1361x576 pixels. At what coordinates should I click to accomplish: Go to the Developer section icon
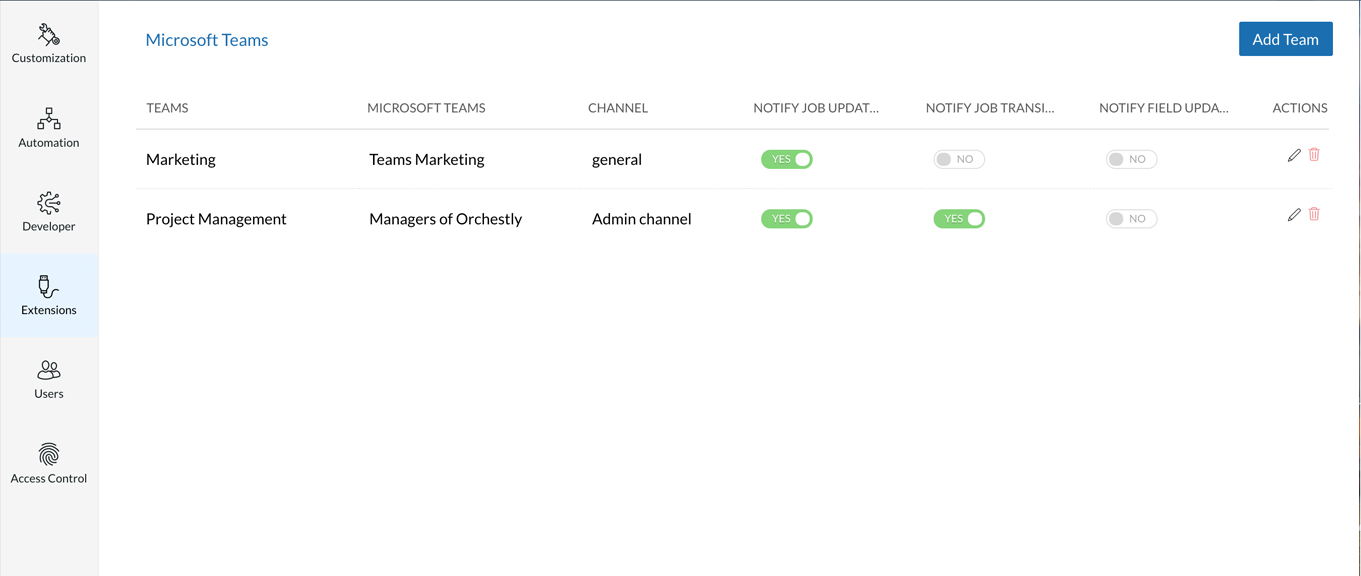click(x=48, y=204)
